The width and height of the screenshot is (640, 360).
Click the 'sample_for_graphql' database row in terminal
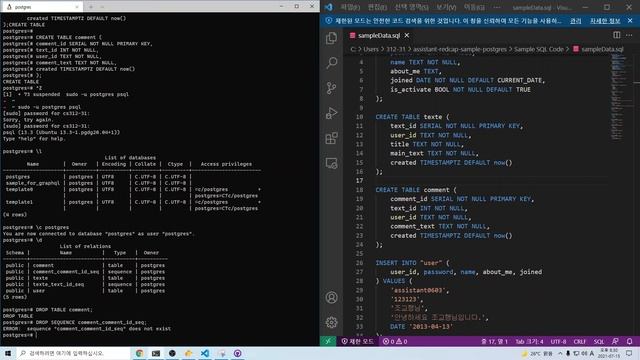[131, 183]
